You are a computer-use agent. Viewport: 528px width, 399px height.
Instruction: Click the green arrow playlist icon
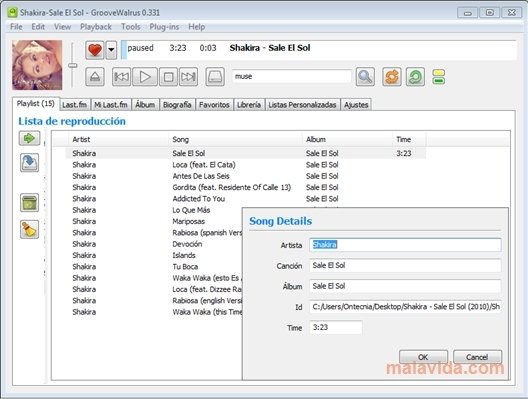click(x=29, y=138)
